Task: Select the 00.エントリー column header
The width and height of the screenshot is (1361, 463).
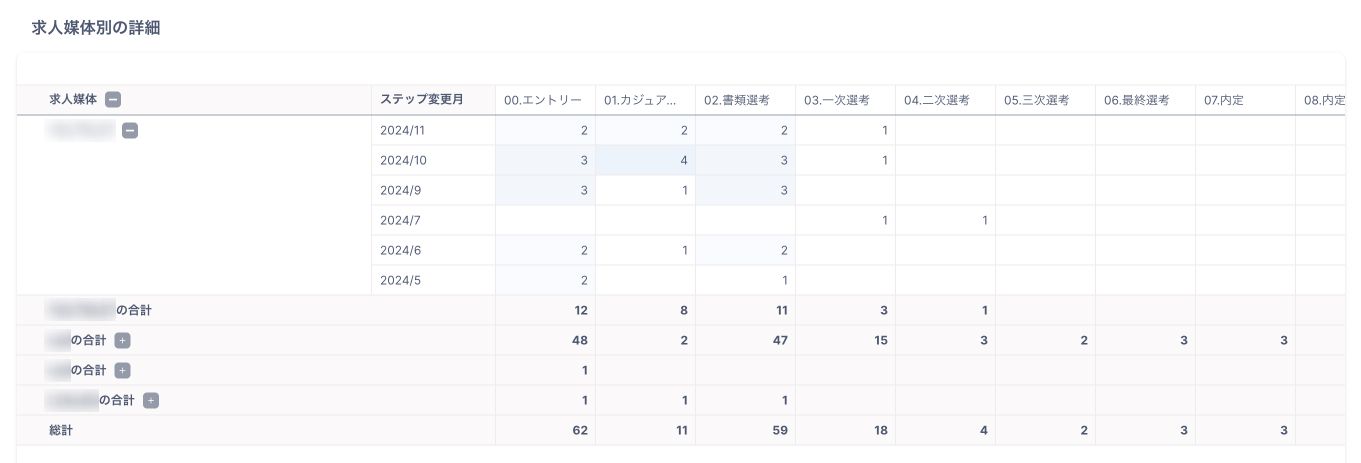Action: (543, 100)
